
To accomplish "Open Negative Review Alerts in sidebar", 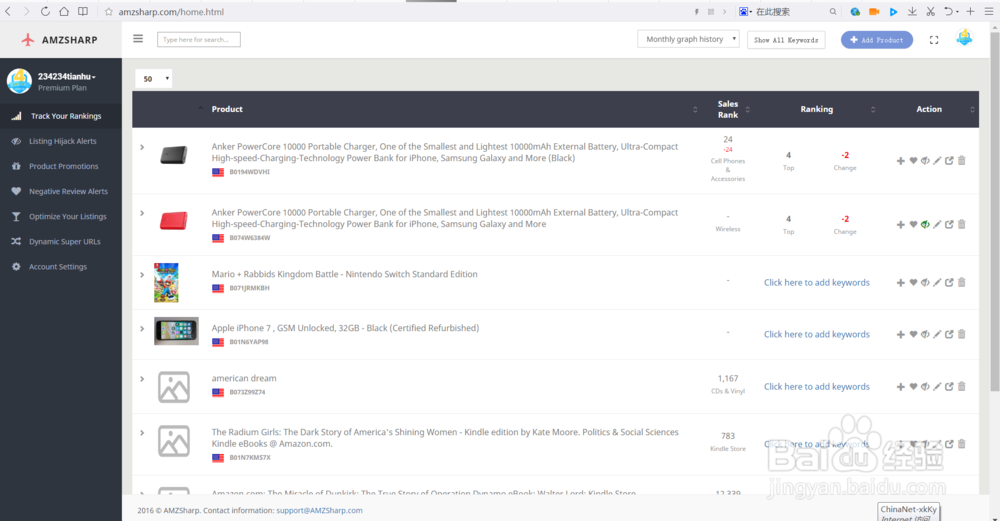I will (61, 191).
